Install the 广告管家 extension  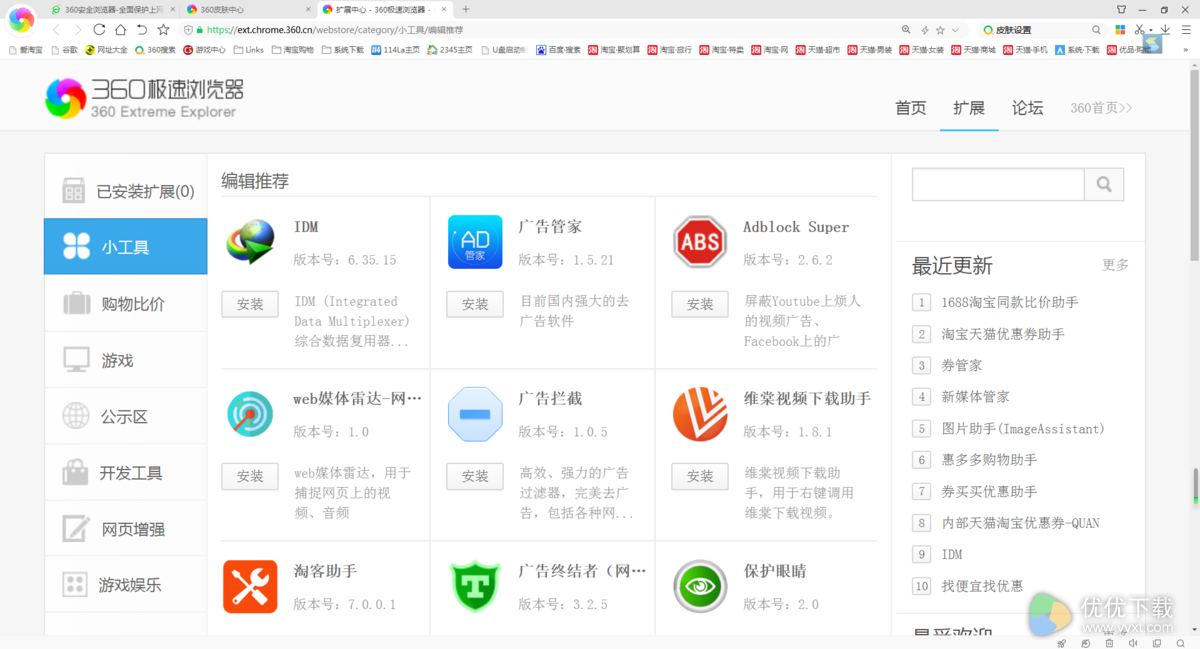475,304
